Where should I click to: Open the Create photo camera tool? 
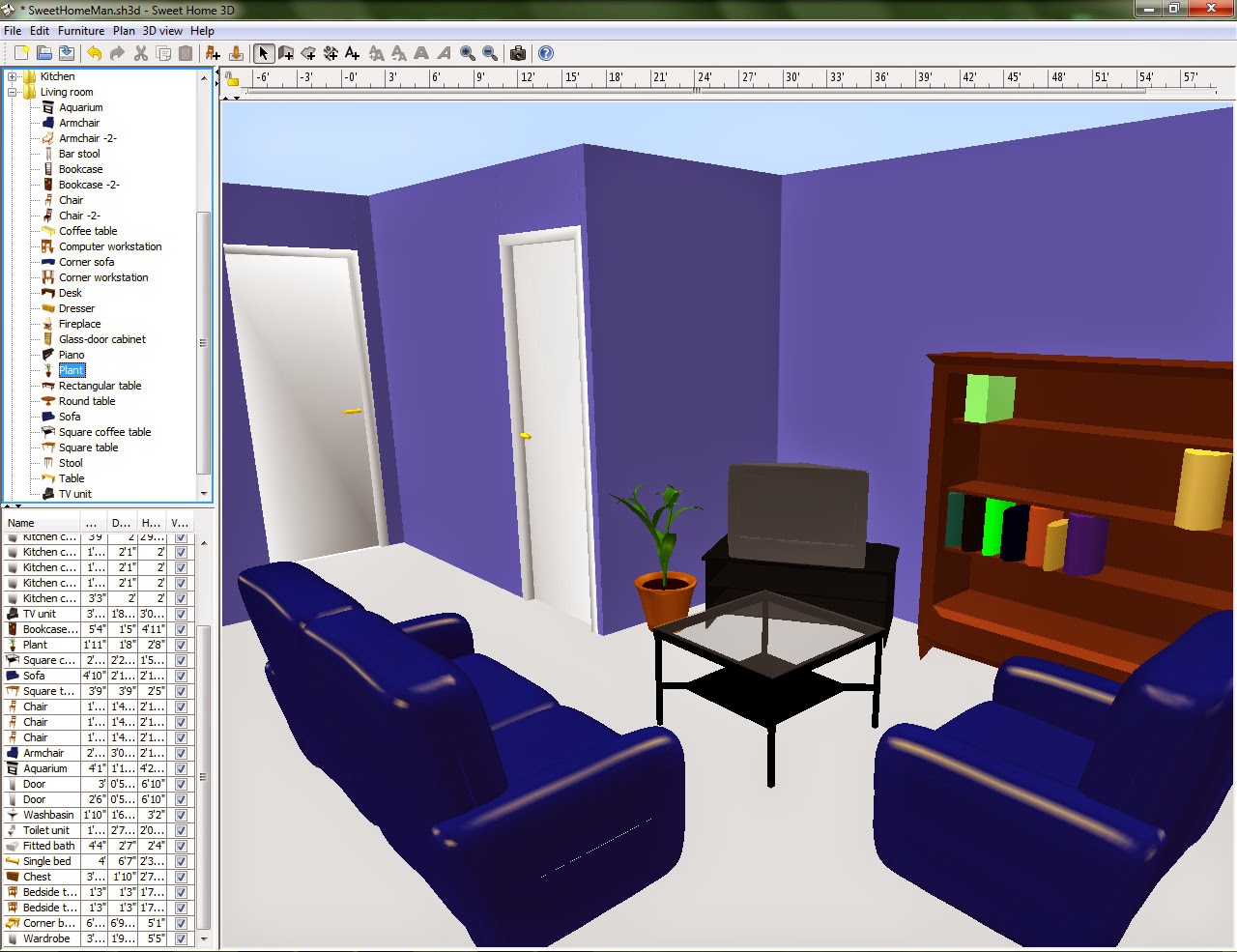point(516,53)
